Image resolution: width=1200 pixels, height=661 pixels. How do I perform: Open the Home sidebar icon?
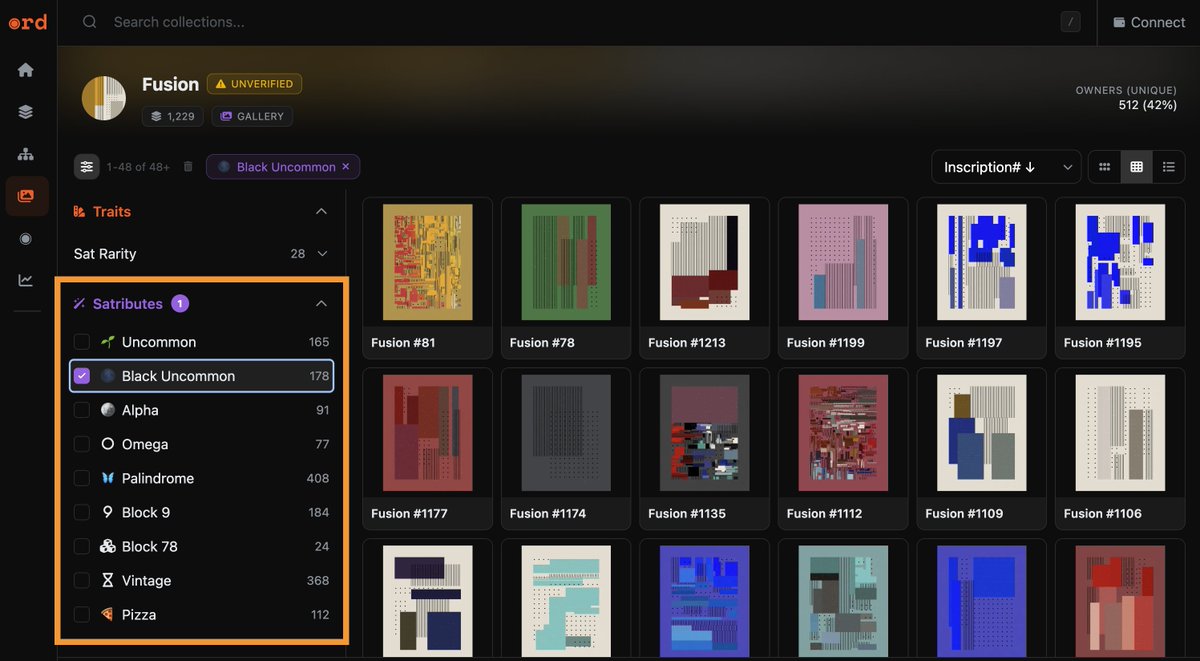point(26,70)
